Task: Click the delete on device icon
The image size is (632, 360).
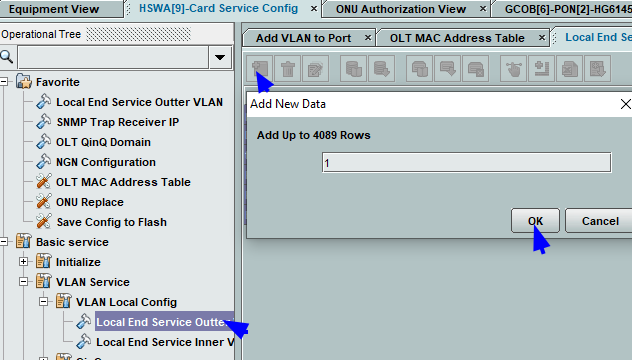Action: tap(476, 69)
